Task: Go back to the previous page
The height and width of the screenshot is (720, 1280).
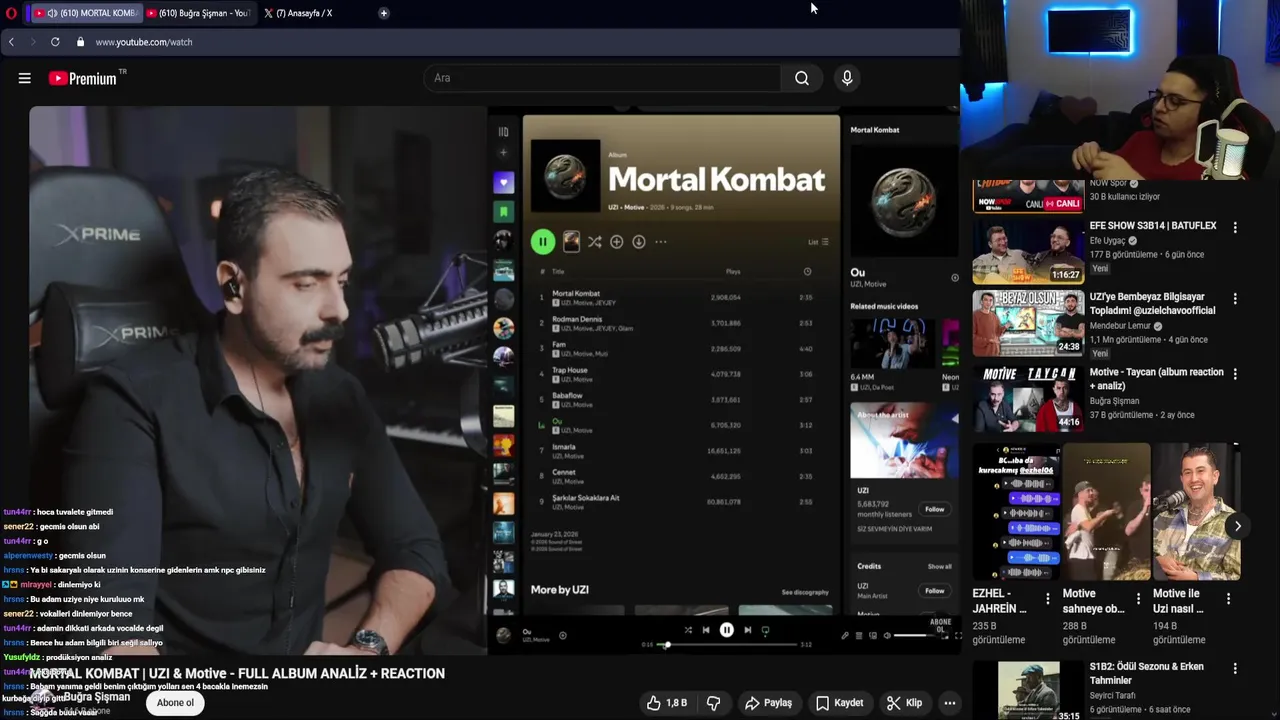Action: pos(11,42)
